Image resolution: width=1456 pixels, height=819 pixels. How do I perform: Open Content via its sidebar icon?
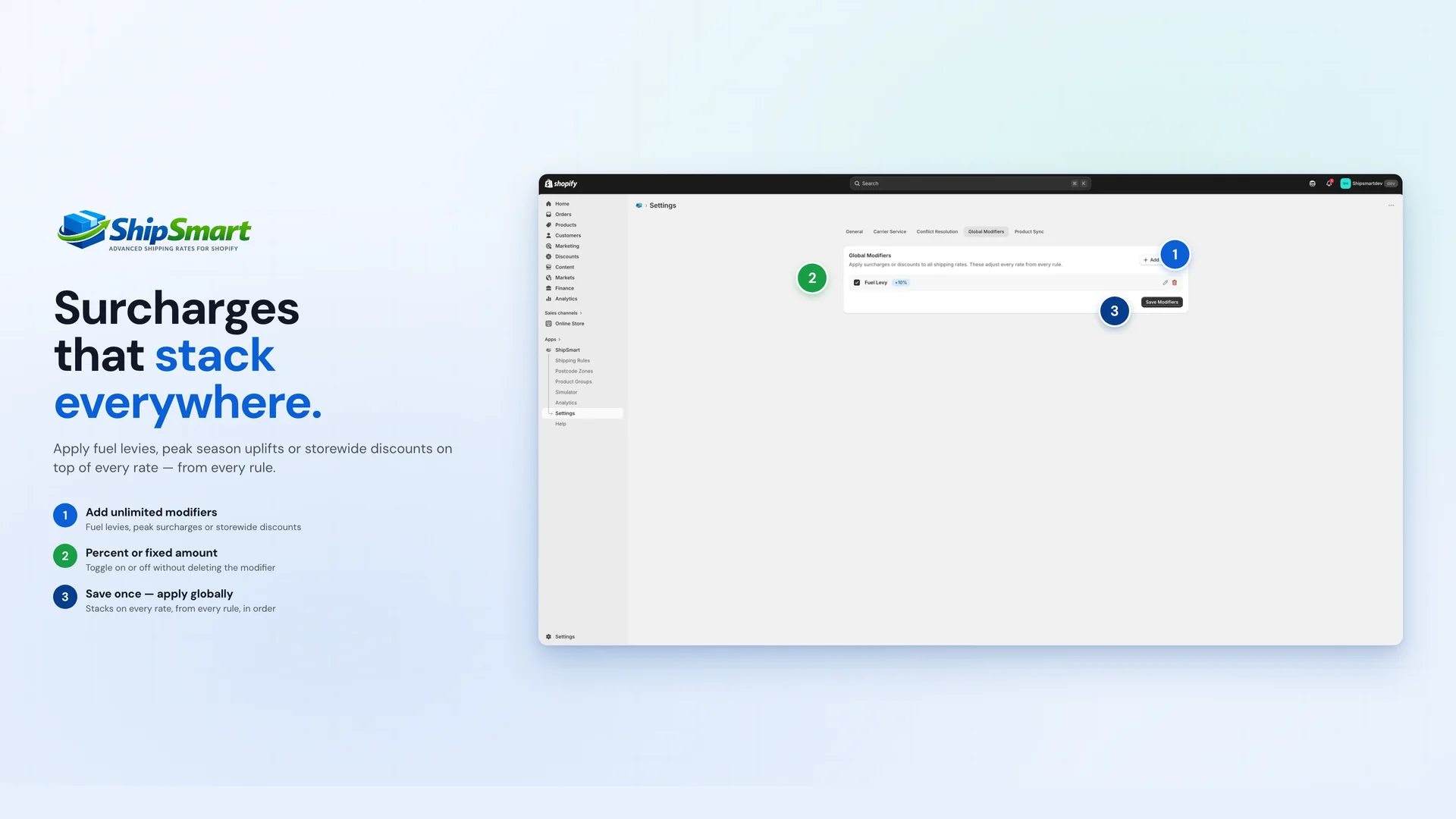click(548, 268)
